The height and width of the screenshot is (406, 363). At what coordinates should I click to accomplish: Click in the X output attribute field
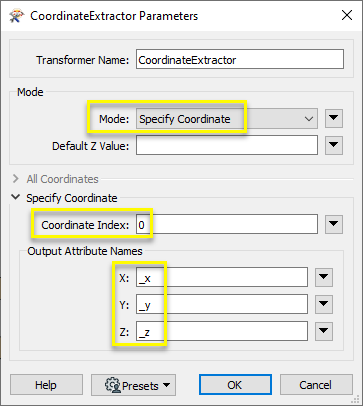tap(222, 277)
